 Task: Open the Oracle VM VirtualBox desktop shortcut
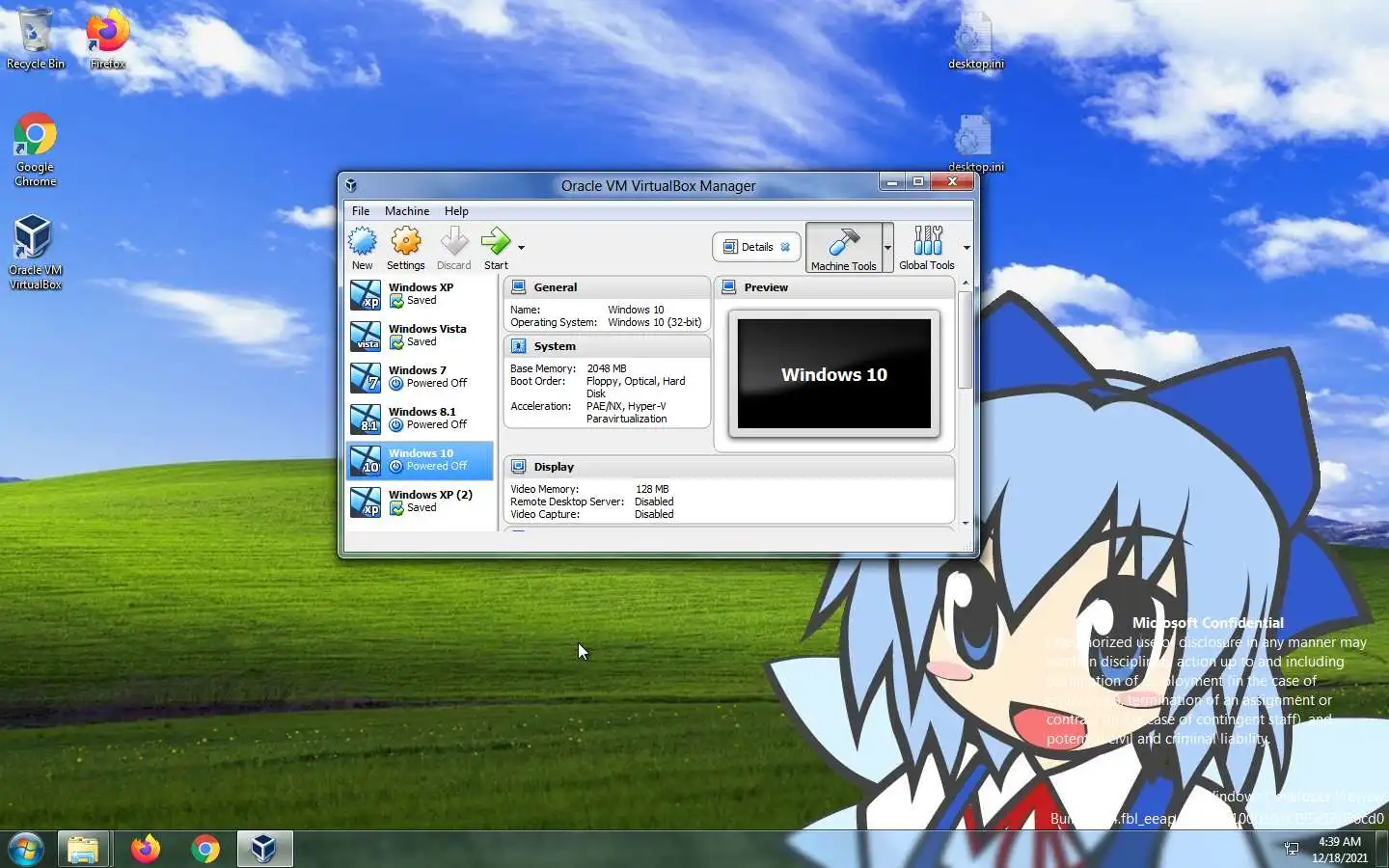(36, 252)
